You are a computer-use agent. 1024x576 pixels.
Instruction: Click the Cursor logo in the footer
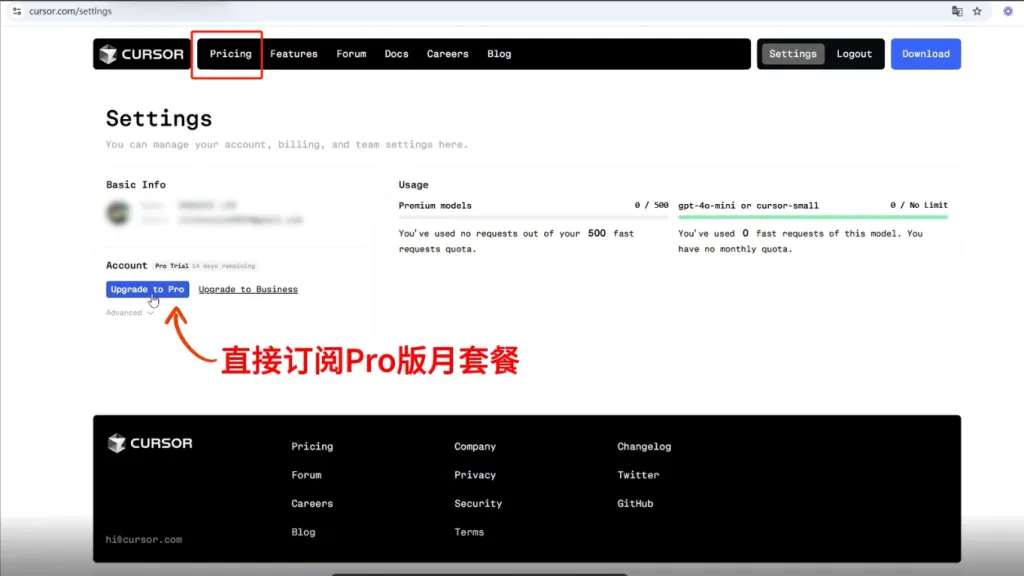click(x=150, y=443)
